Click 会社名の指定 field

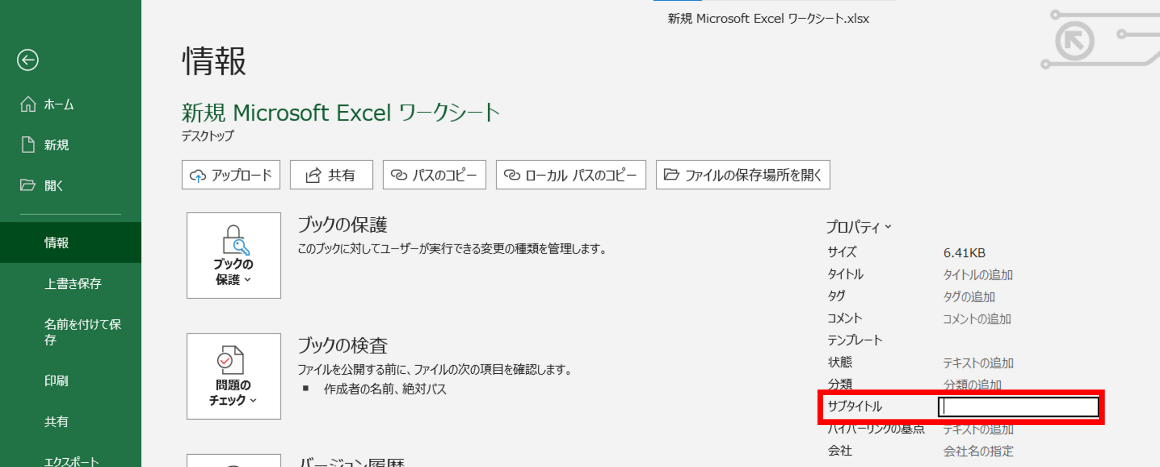pos(978,451)
